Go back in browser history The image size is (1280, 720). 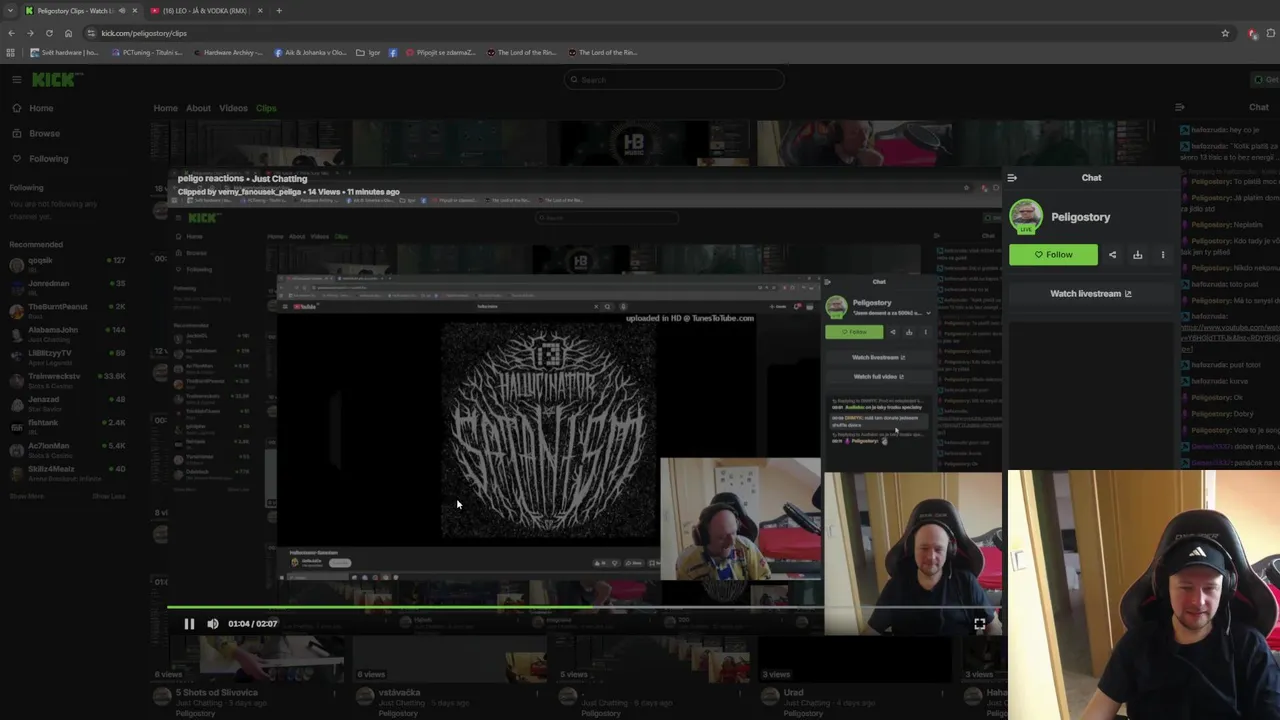point(11,33)
